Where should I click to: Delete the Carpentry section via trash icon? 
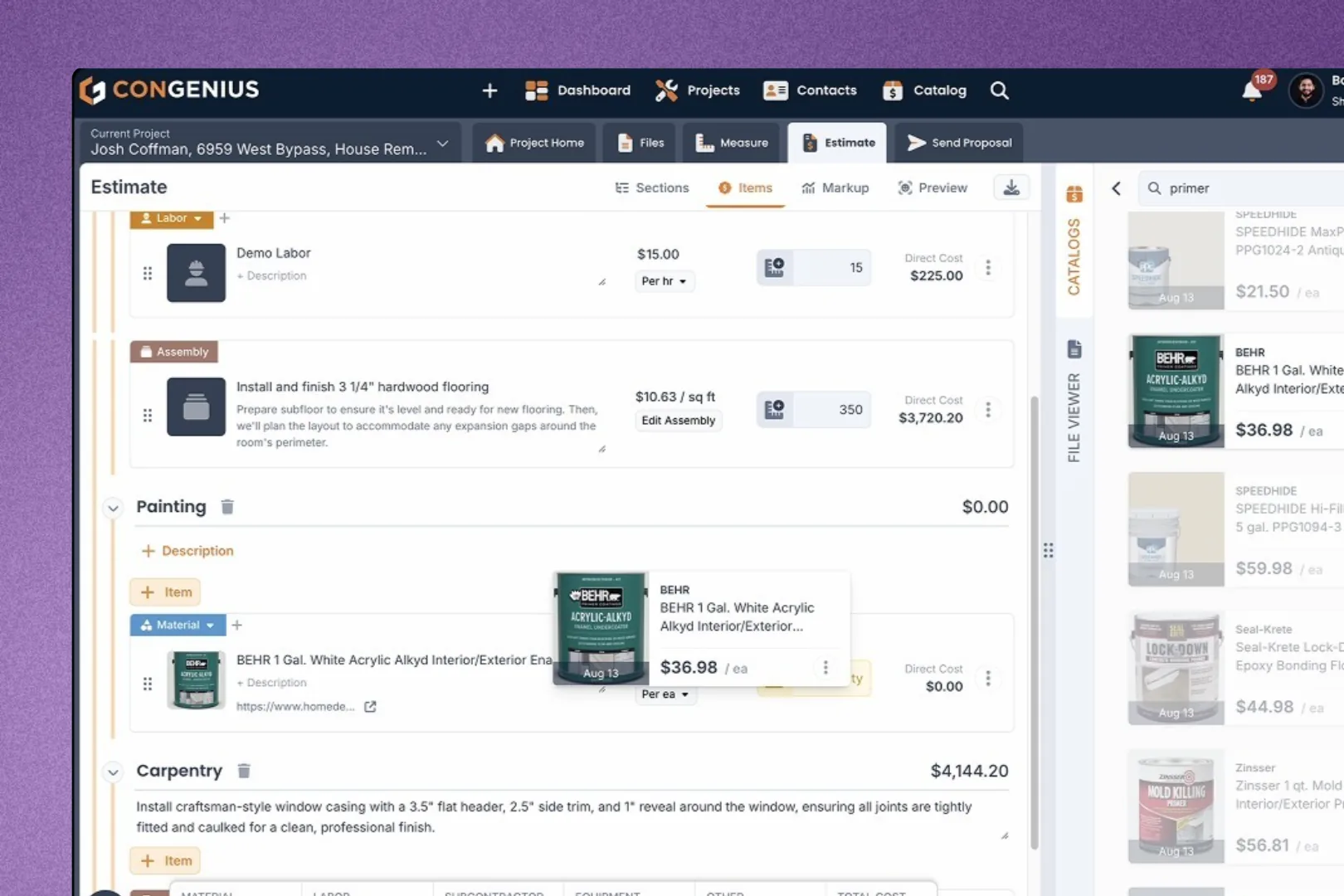click(x=244, y=771)
